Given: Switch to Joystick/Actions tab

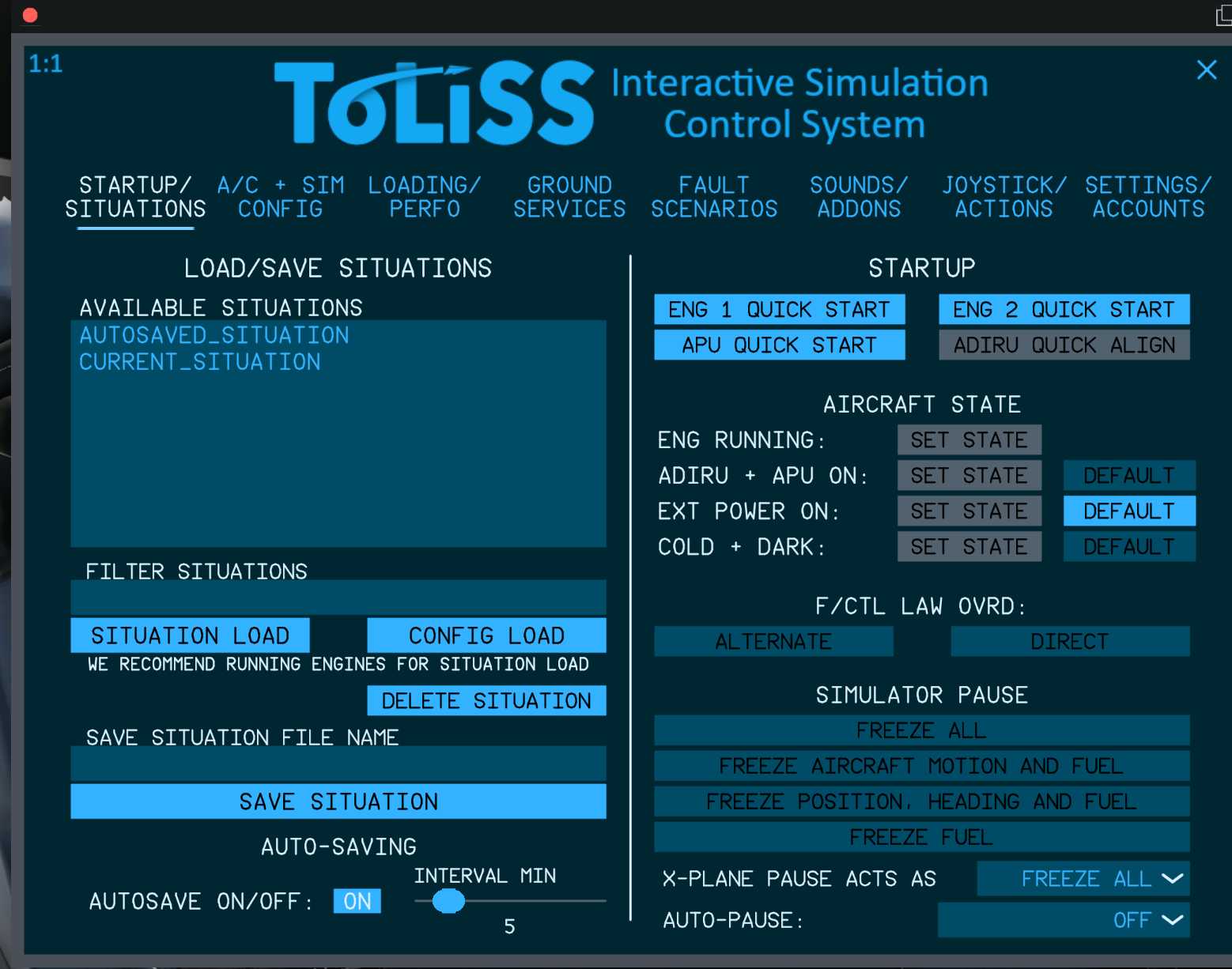Looking at the screenshot, I should tap(1004, 197).
